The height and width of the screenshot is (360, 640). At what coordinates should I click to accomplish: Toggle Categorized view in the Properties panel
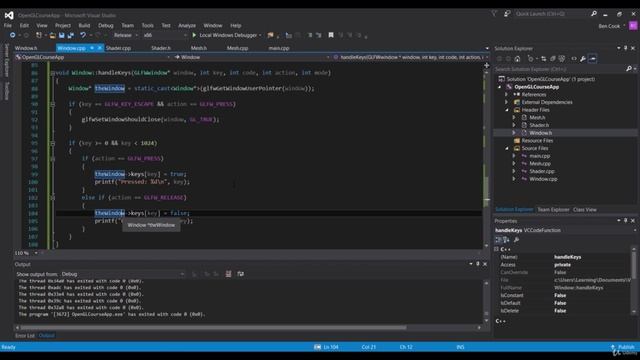[x=498, y=240]
